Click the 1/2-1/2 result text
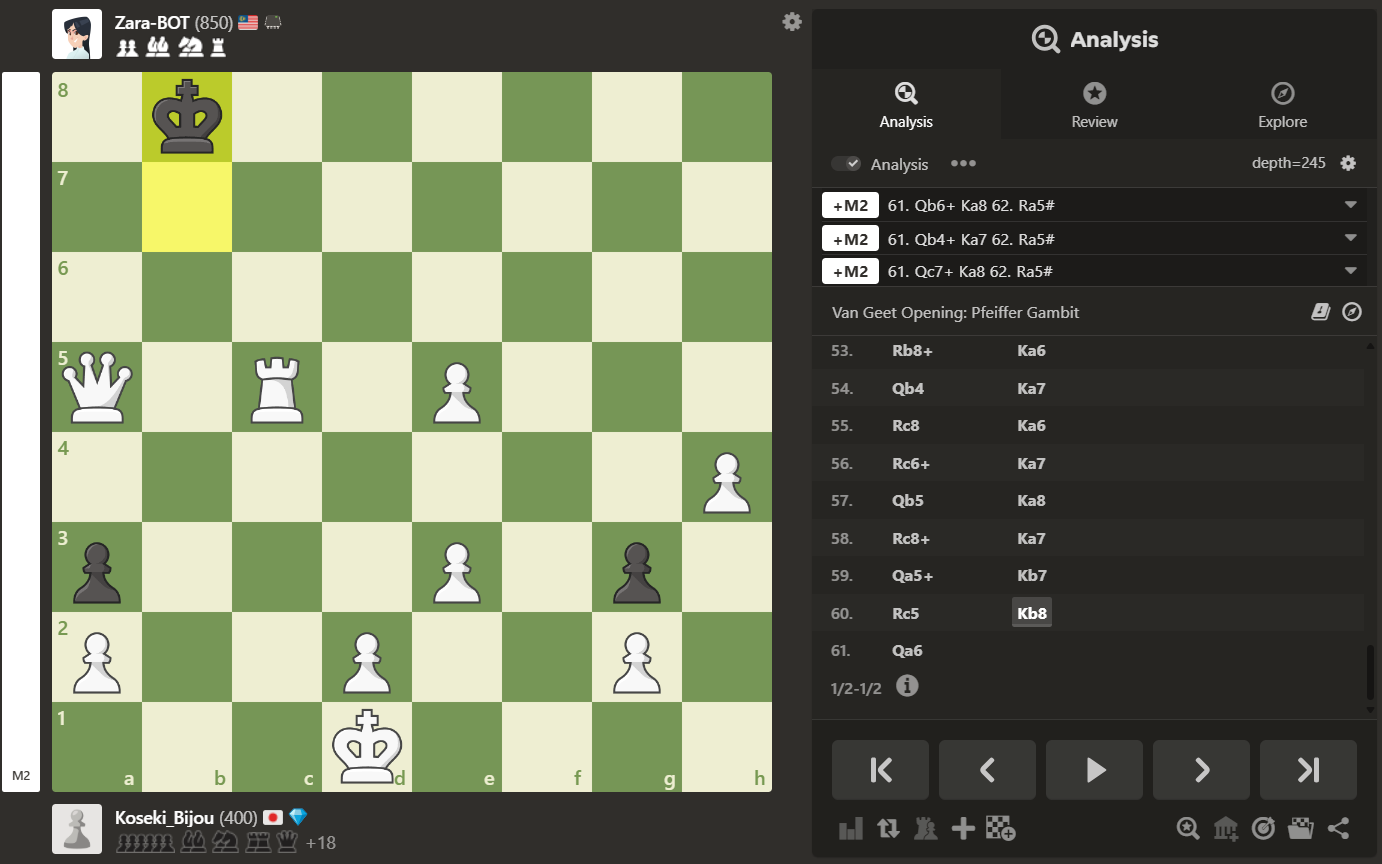The image size is (1382, 864). click(856, 689)
